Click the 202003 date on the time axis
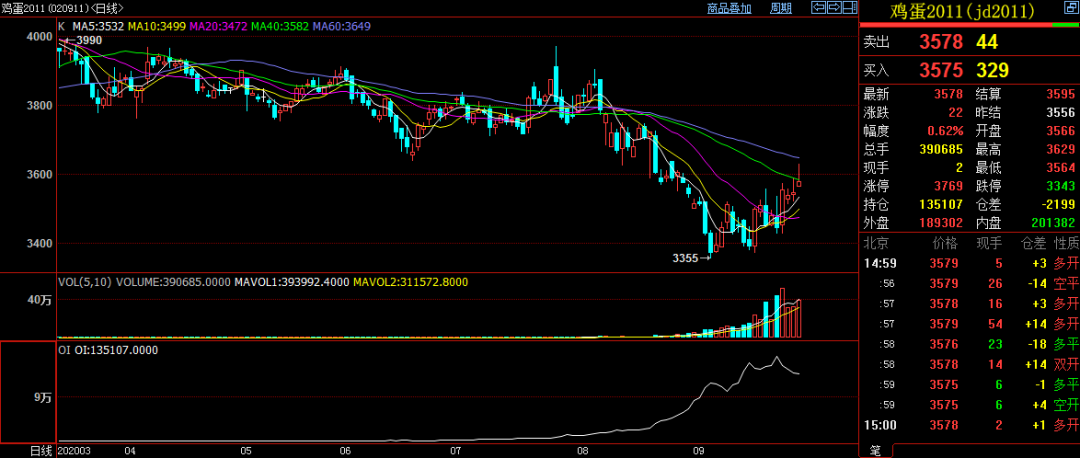1080x458 pixels. click(x=74, y=452)
